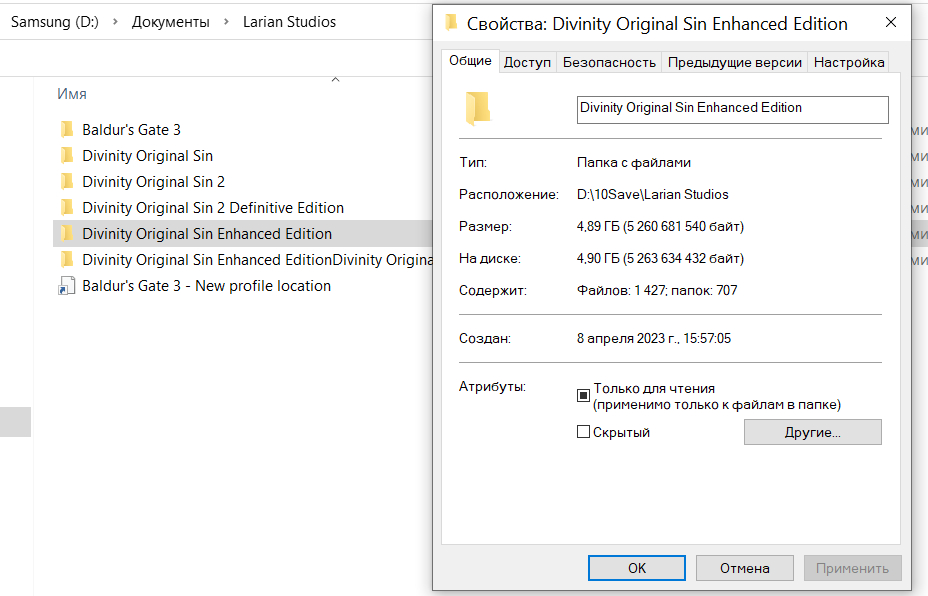Click the Divinity Original Sin 2 folder icon
Screen dimensions: 928x596
pyautogui.click(x=67, y=181)
